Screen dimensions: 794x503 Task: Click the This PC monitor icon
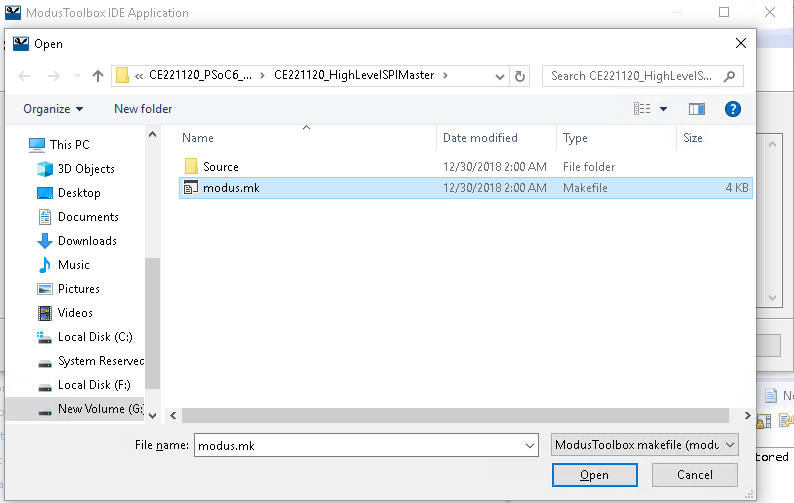36,145
